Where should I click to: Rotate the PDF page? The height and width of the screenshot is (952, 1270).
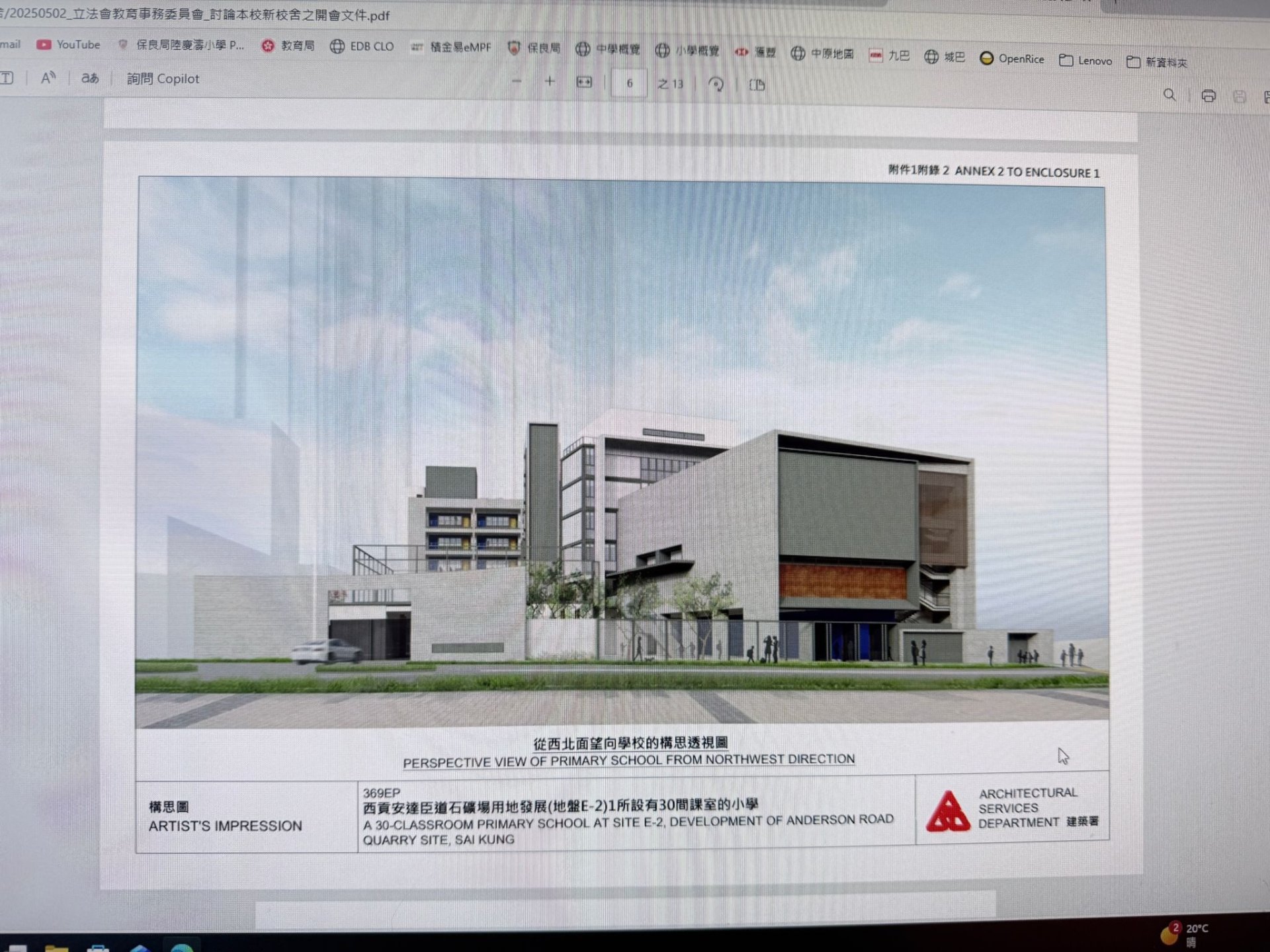(x=716, y=85)
